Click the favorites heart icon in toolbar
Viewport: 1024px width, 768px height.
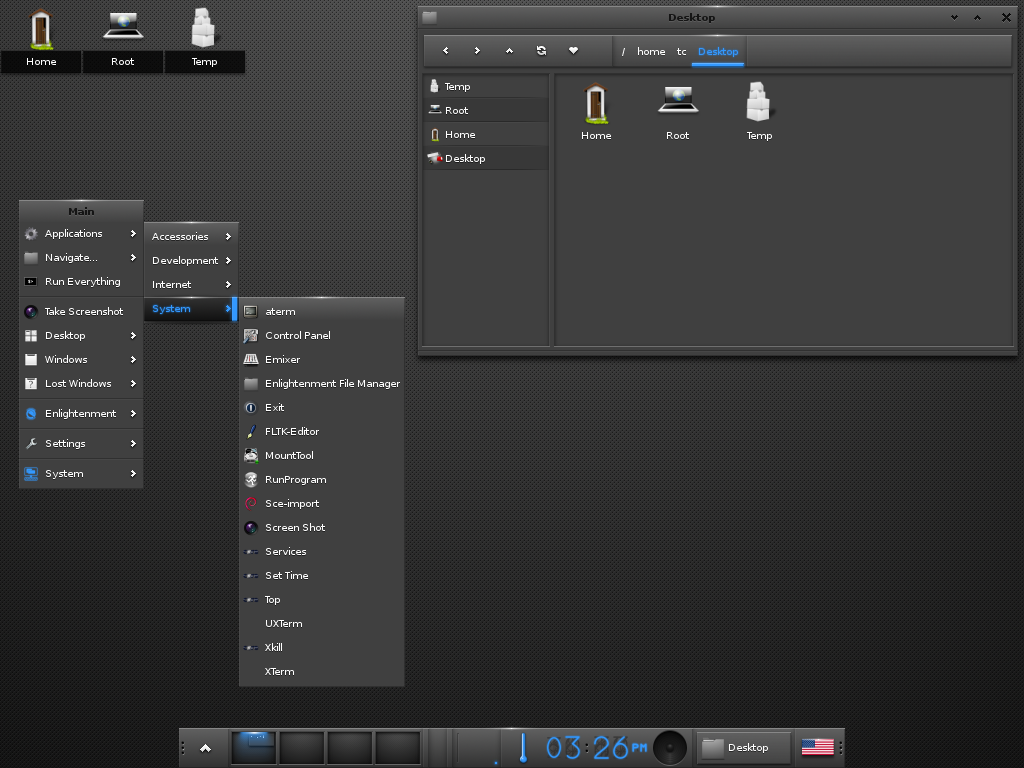point(573,51)
